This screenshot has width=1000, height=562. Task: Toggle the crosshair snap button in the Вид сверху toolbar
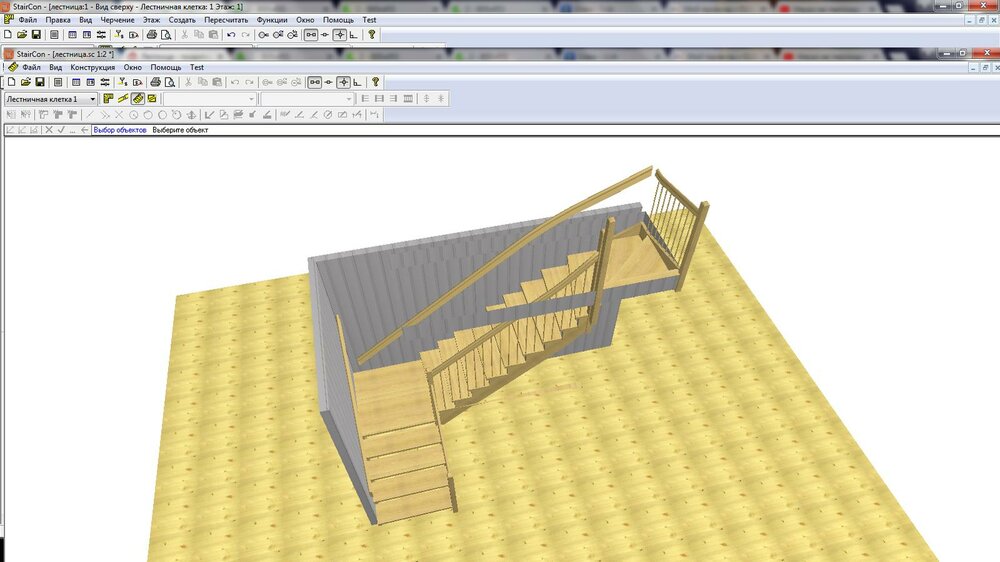click(340, 35)
